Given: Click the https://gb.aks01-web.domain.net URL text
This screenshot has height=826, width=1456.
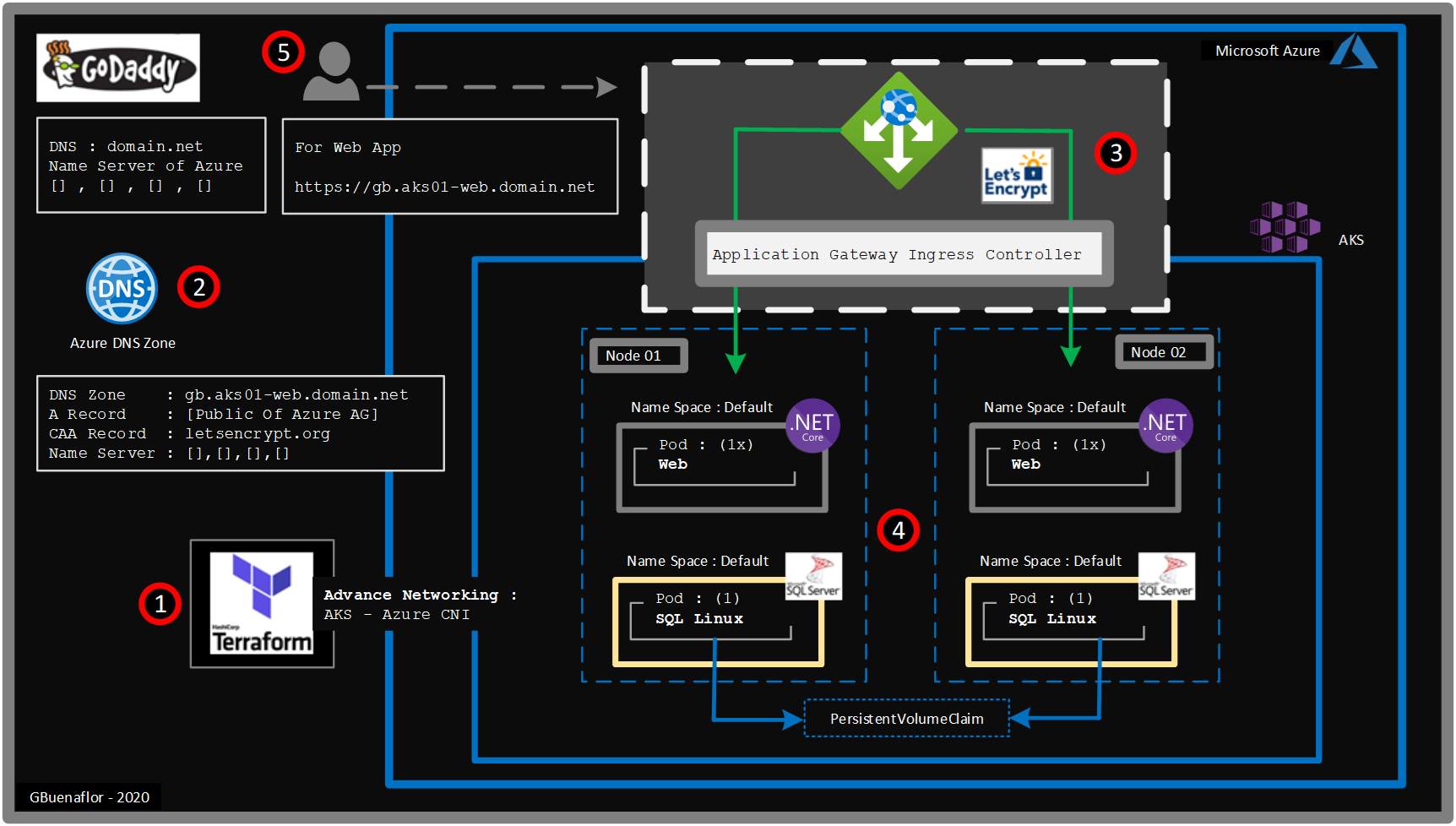Looking at the screenshot, I should pos(444,187).
